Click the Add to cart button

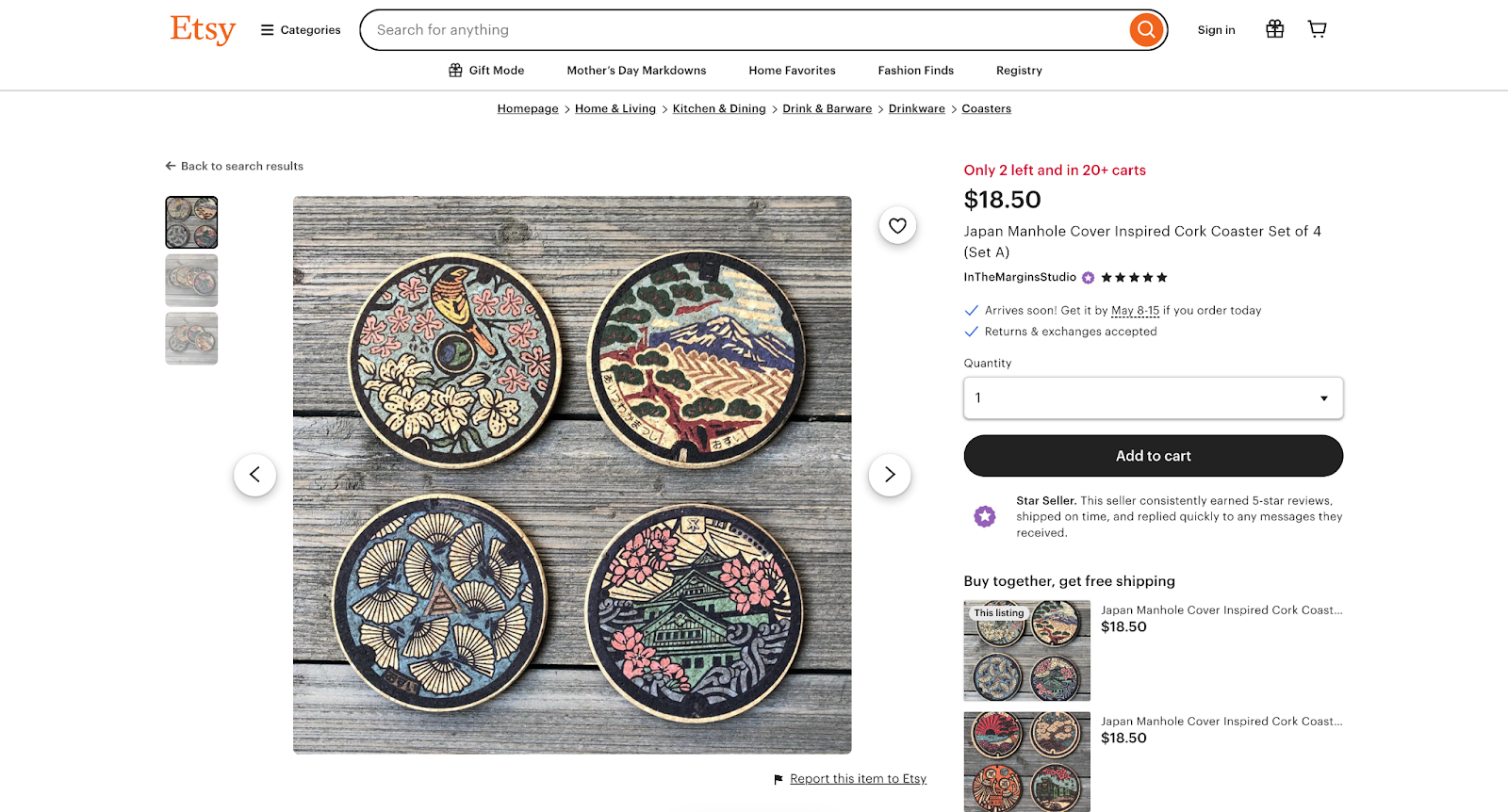tap(1153, 455)
